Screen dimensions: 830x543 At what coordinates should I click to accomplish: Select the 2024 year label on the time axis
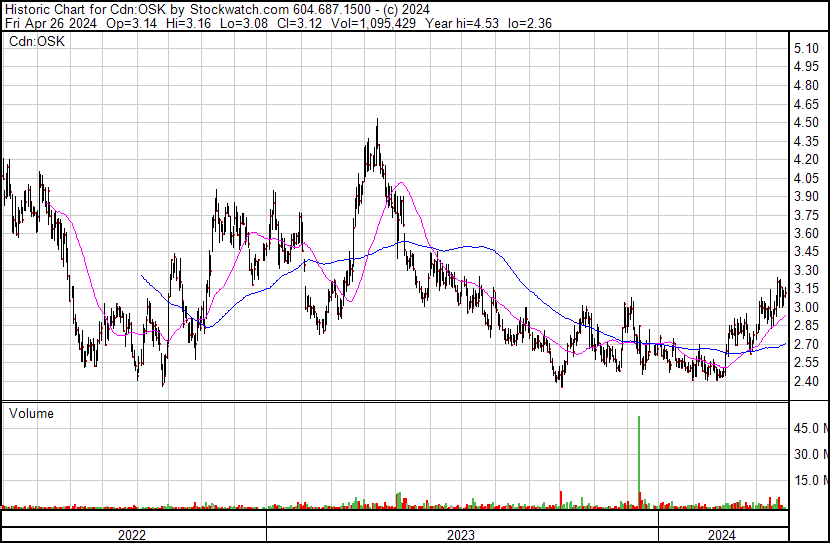[721, 535]
